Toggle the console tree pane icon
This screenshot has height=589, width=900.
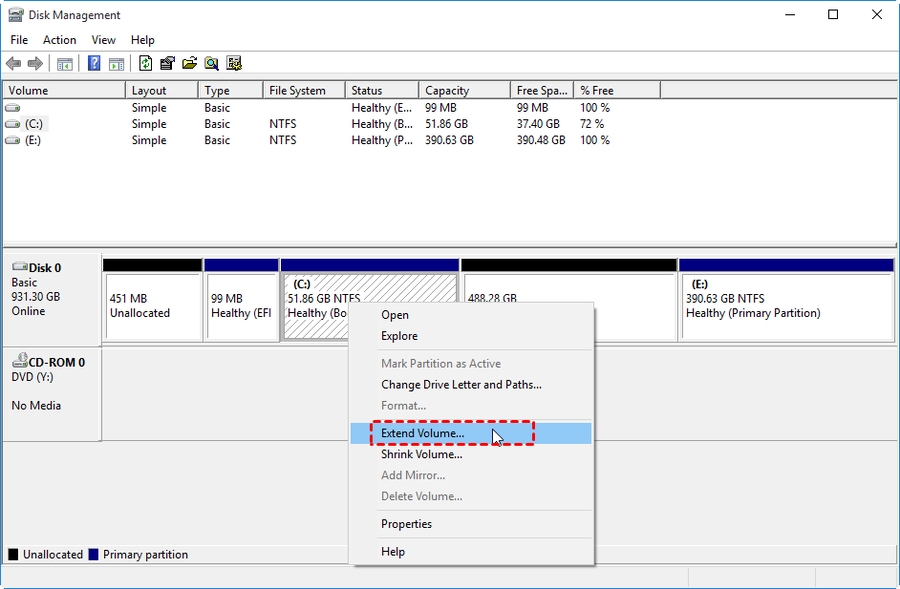(x=65, y=64)
